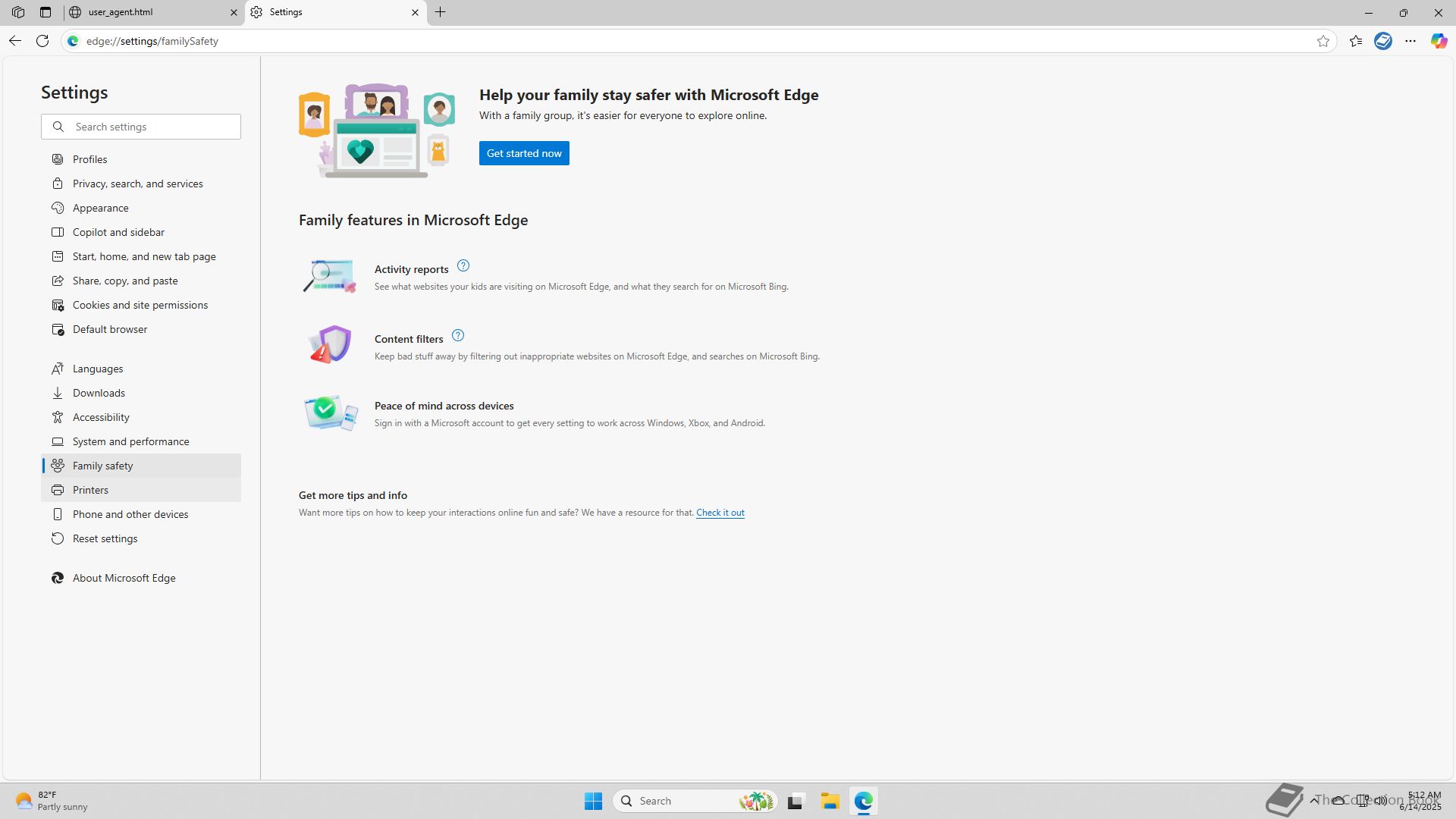Image resolution: width=1456 pixels, height=819 pixels.
Task: Switch to the user_agent.html tab
Action: 144,12
